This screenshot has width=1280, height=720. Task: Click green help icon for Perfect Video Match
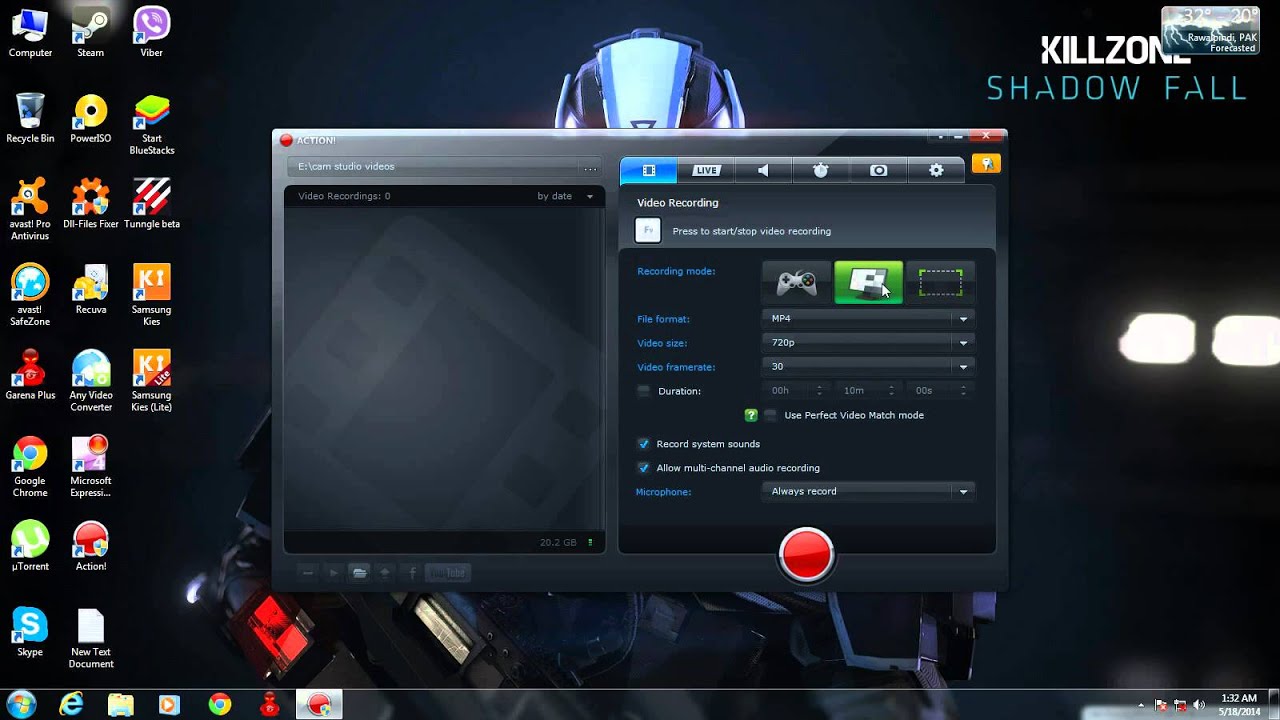(751, 415)
